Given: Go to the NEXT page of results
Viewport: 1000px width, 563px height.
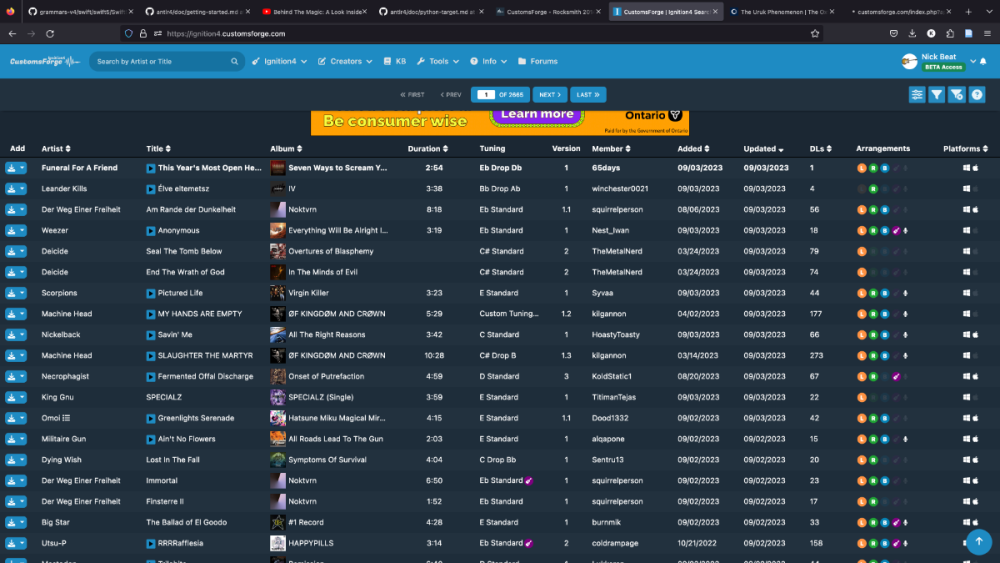Looking at the screenshot, I should click(x=550, y=94).
